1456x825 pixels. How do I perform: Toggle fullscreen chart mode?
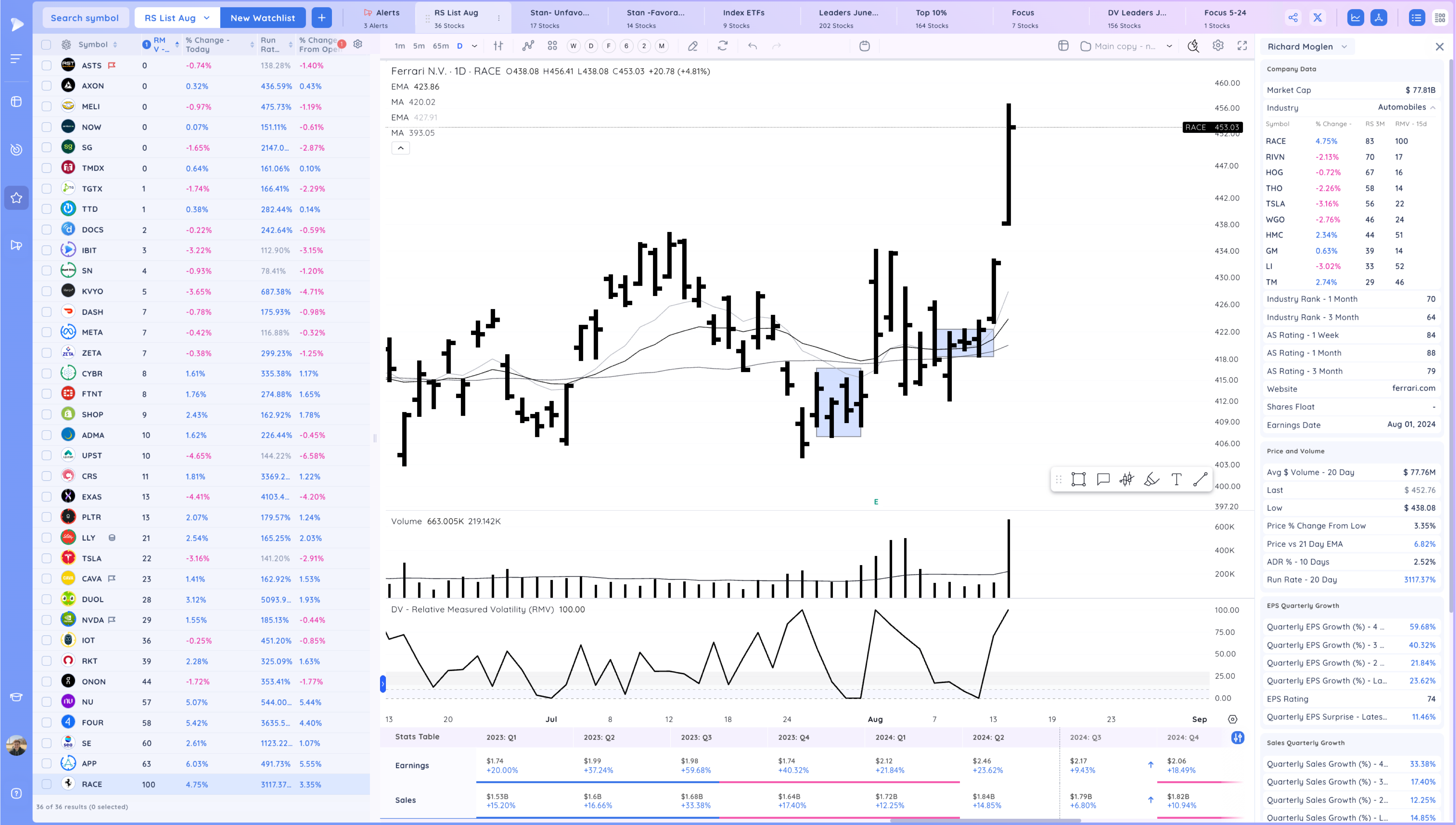1242,46
